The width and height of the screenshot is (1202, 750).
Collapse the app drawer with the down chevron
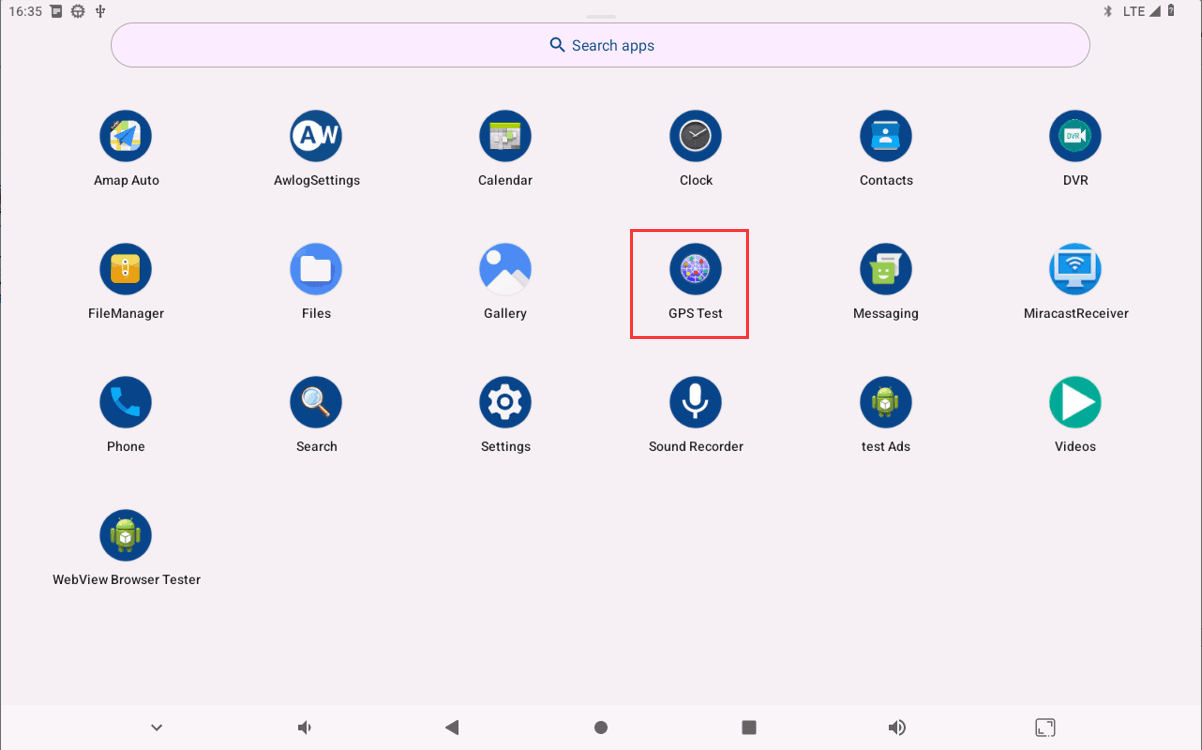[156, 727]
